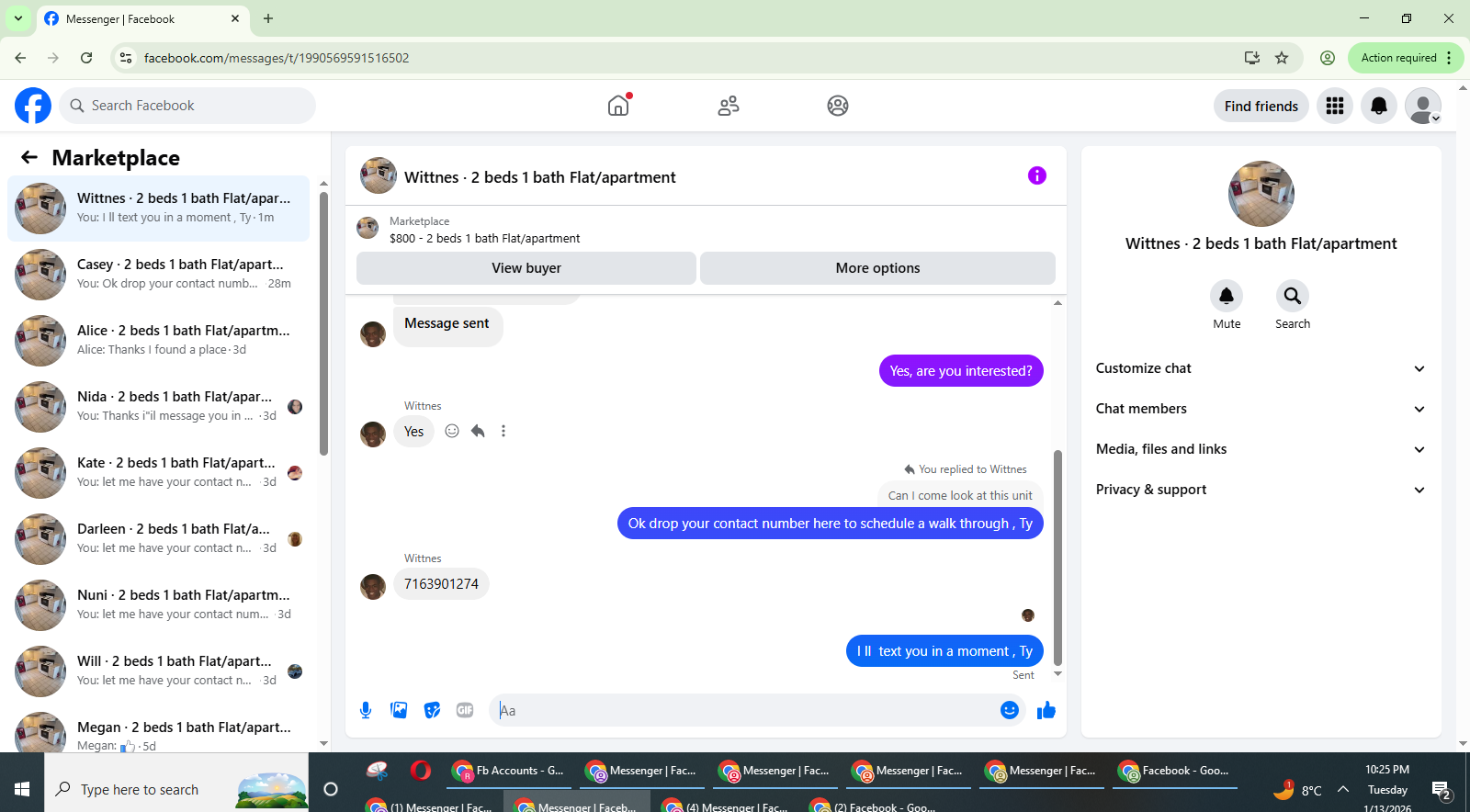React to the 'Yes' message with emoji
The width and height of the screenshot is (1470, 812).
[452, 431]
